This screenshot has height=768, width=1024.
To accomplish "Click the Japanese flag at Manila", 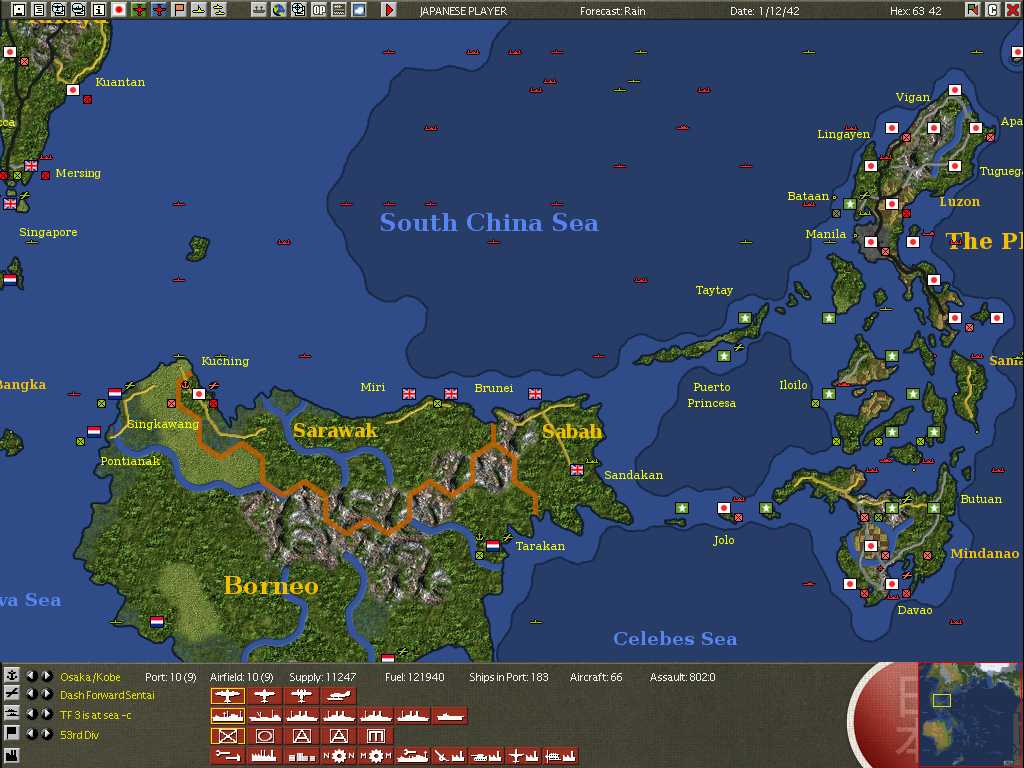I will tap(871, 242).
